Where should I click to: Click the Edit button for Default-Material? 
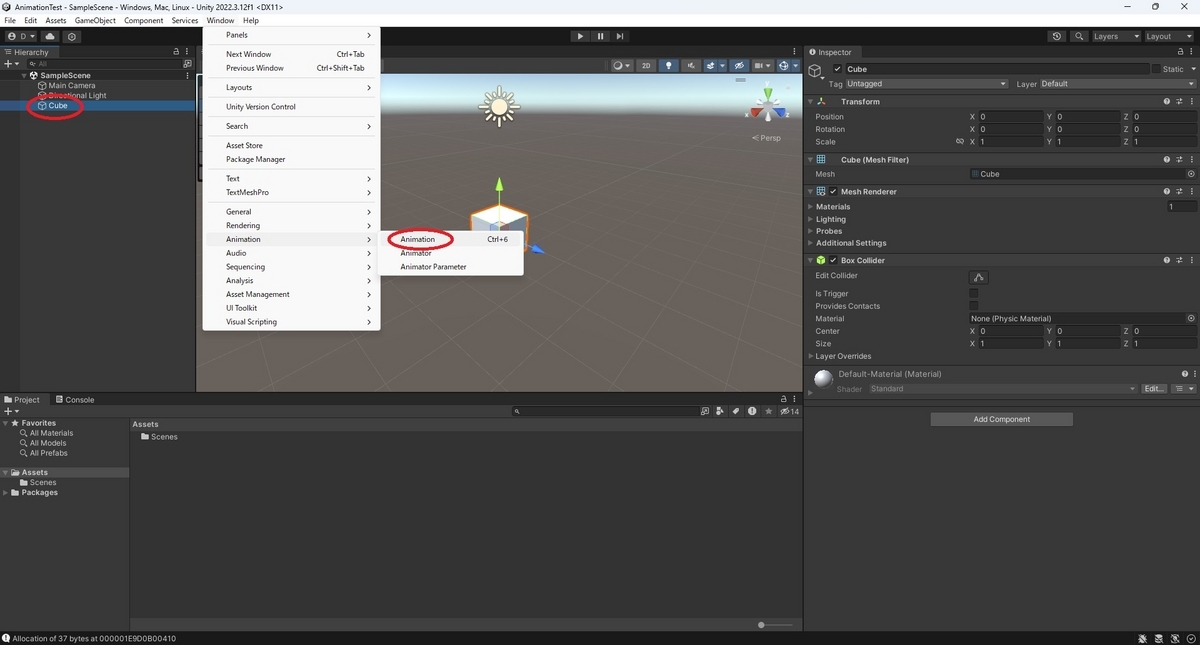1154,389
